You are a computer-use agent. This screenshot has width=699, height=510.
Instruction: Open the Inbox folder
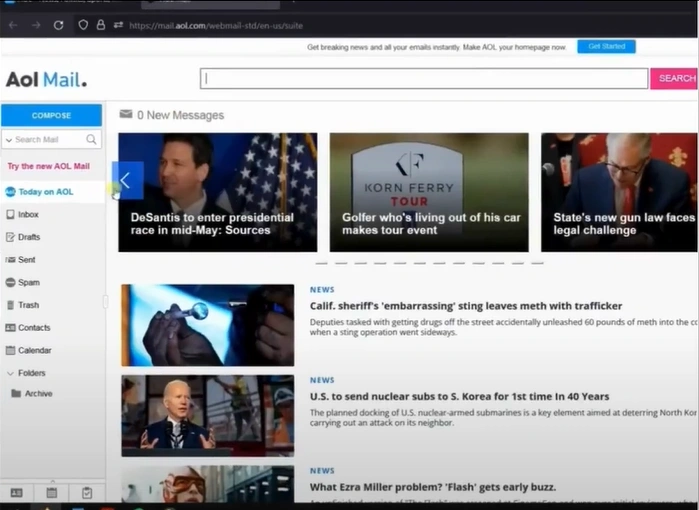click(28, 214)
